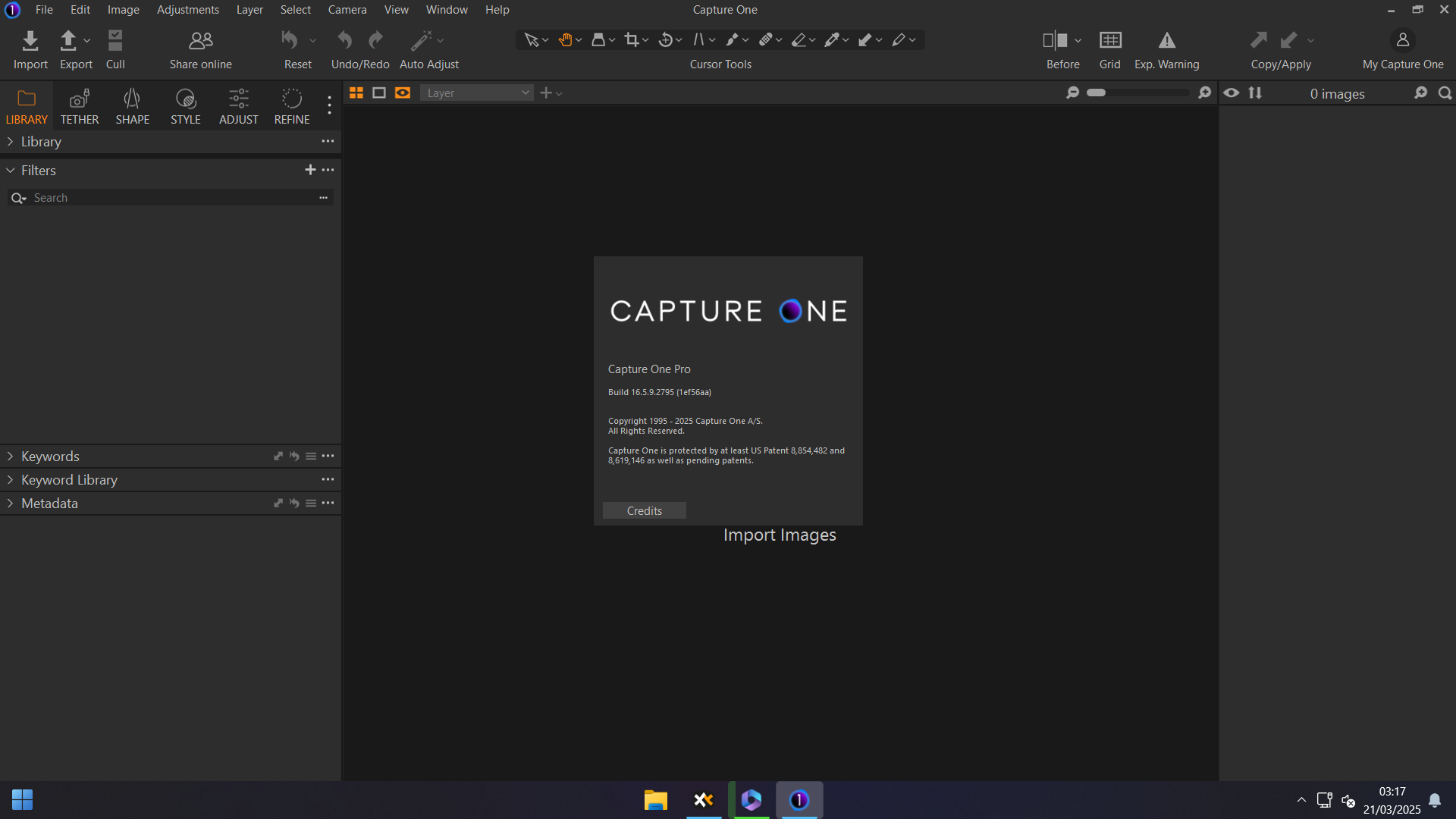The image size is (1456, 819).
Task: Select the Crop cursor tool
Action: pos(632,40)
